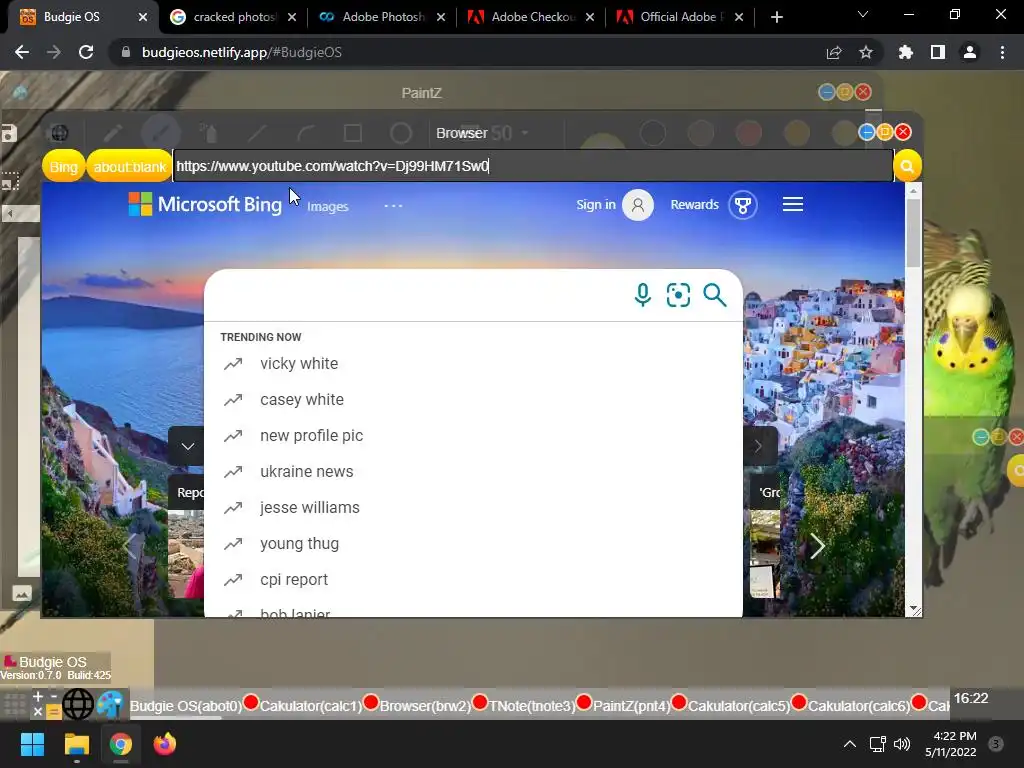Launch the paint palette icon in Budgie taskbar
Image resolution: width=1024 pixels, height=768 pixels.
110,705
